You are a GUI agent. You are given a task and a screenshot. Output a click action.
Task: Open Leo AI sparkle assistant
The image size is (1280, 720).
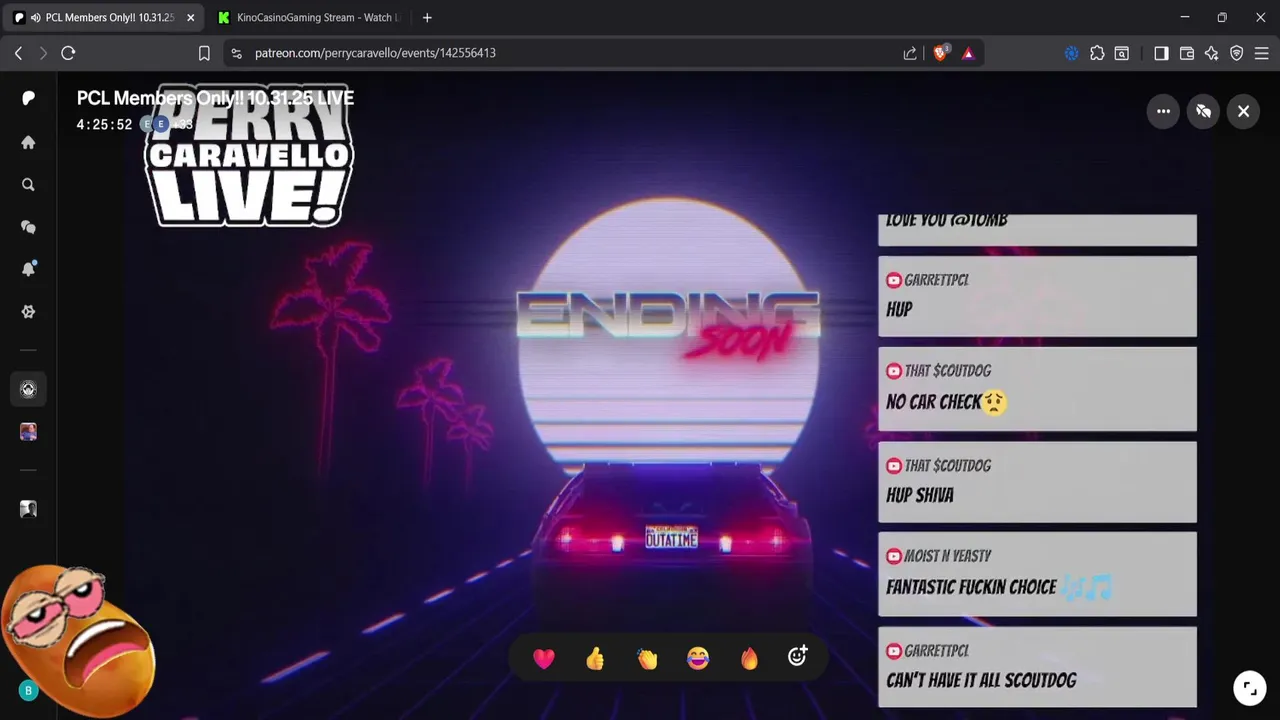(x=1212, y=53)
